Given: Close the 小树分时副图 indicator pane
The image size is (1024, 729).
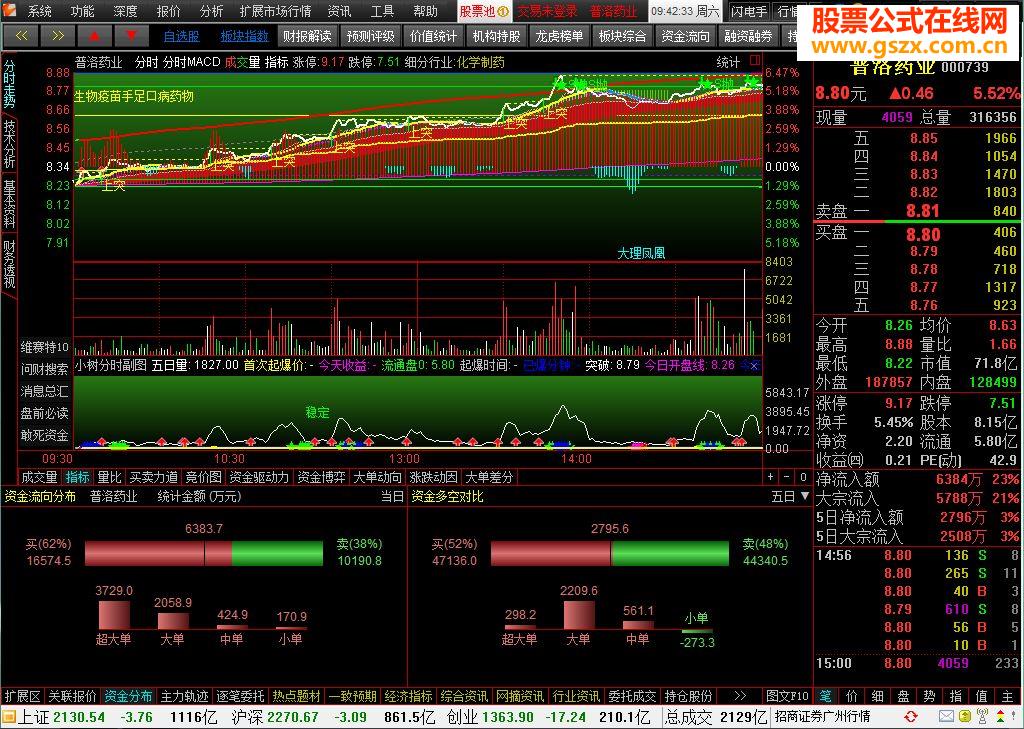Looking at the screenshot, I should point(754,366).
